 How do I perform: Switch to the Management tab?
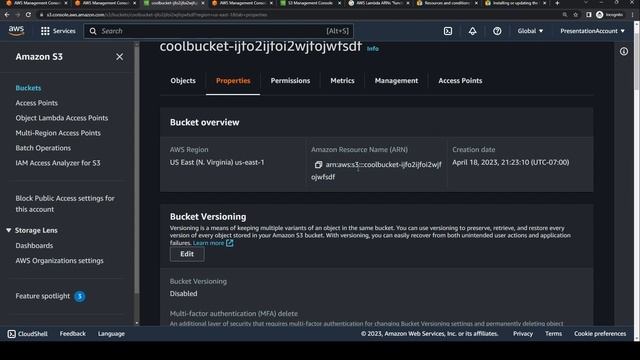[396, 80]
